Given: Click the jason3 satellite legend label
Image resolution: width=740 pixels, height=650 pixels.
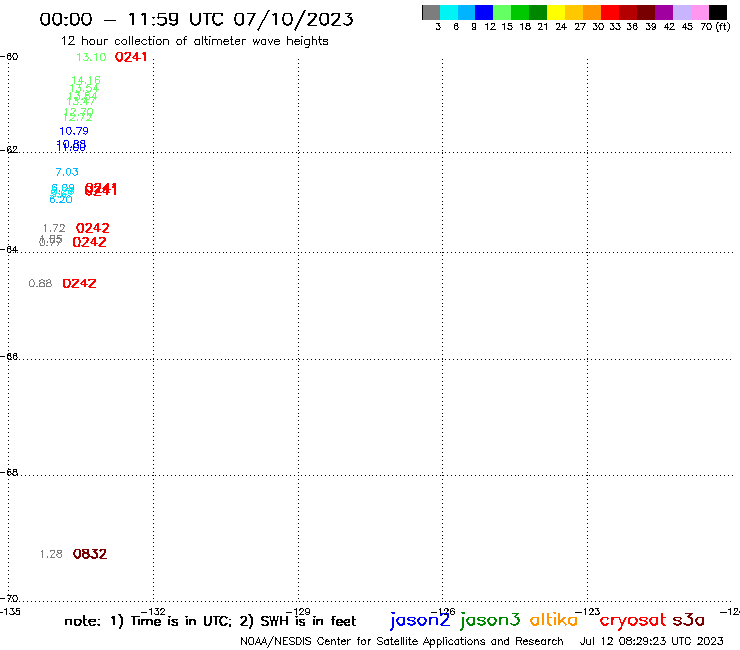Looking at the screenshot, I should pyautogui.click(x=490, y=620).
